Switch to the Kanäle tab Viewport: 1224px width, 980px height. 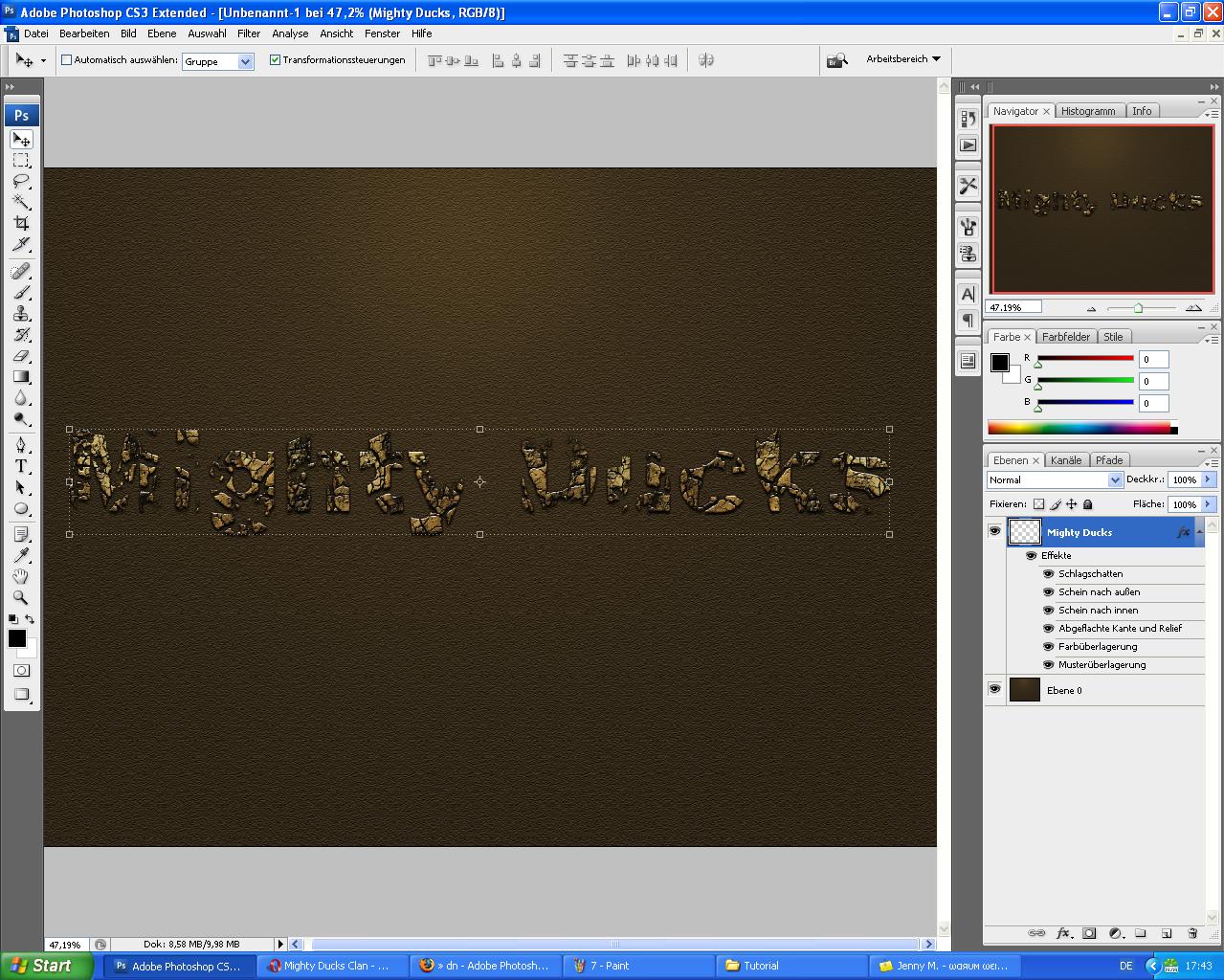[x=1066, y=460]
